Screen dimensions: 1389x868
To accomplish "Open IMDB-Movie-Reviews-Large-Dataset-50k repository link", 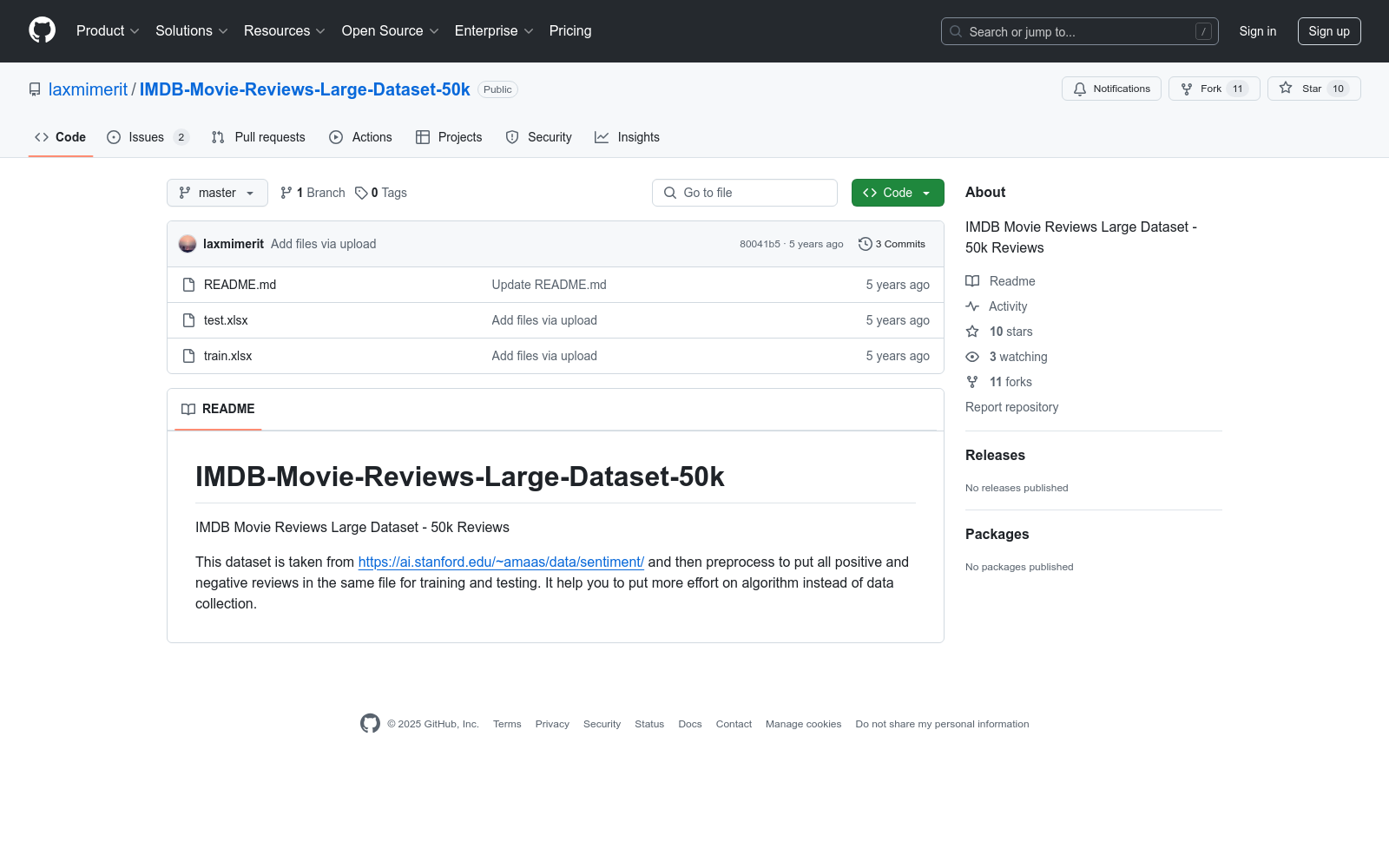I will pos(305,89).
